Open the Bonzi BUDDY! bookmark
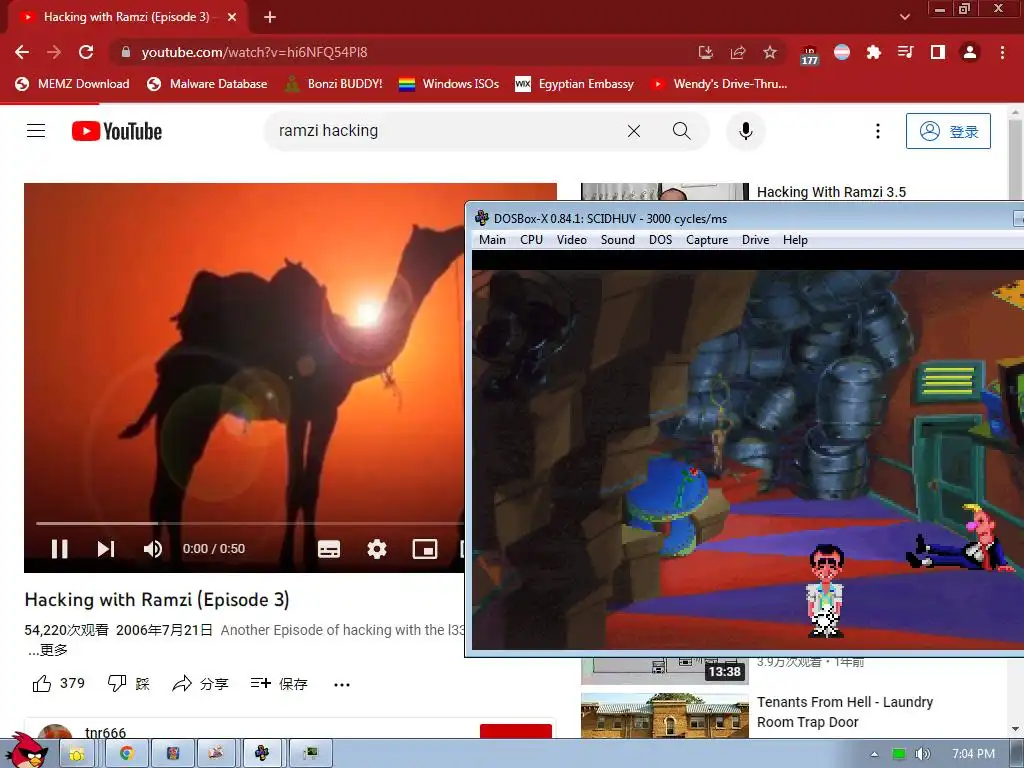Screen dimensions: 1024x768 point(334,84)
